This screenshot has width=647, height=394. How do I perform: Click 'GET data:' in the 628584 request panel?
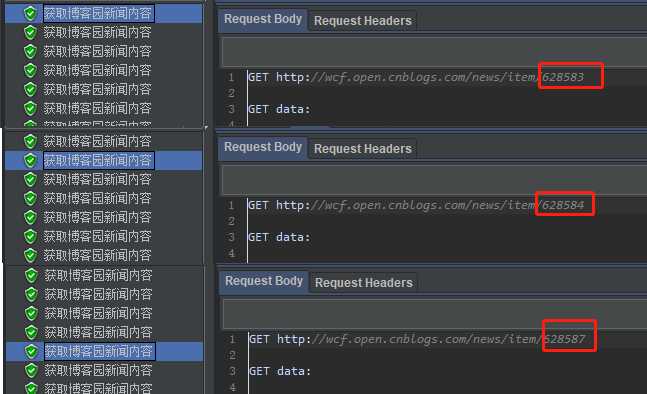pyautogui.click(x=279, y=237)
